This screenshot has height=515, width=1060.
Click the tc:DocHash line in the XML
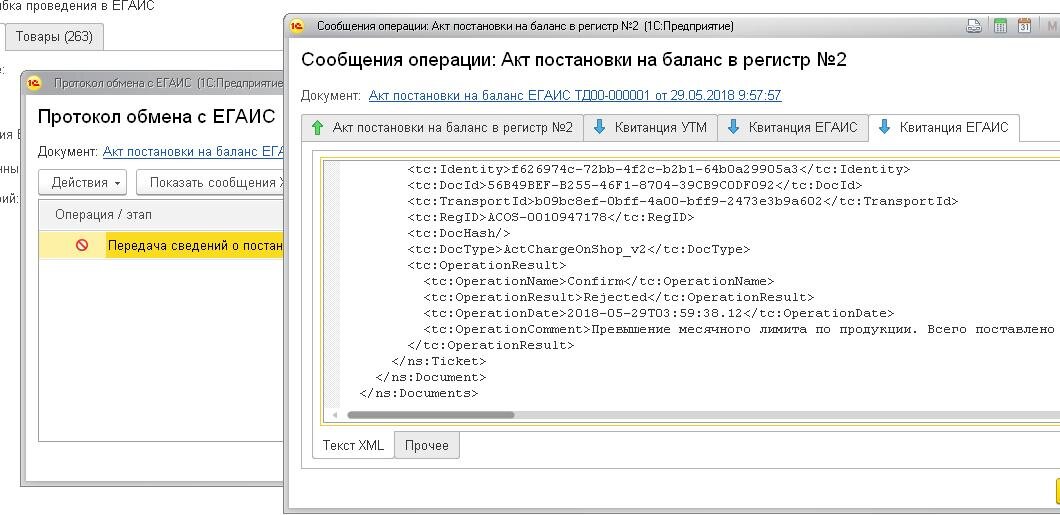point(459,233)
